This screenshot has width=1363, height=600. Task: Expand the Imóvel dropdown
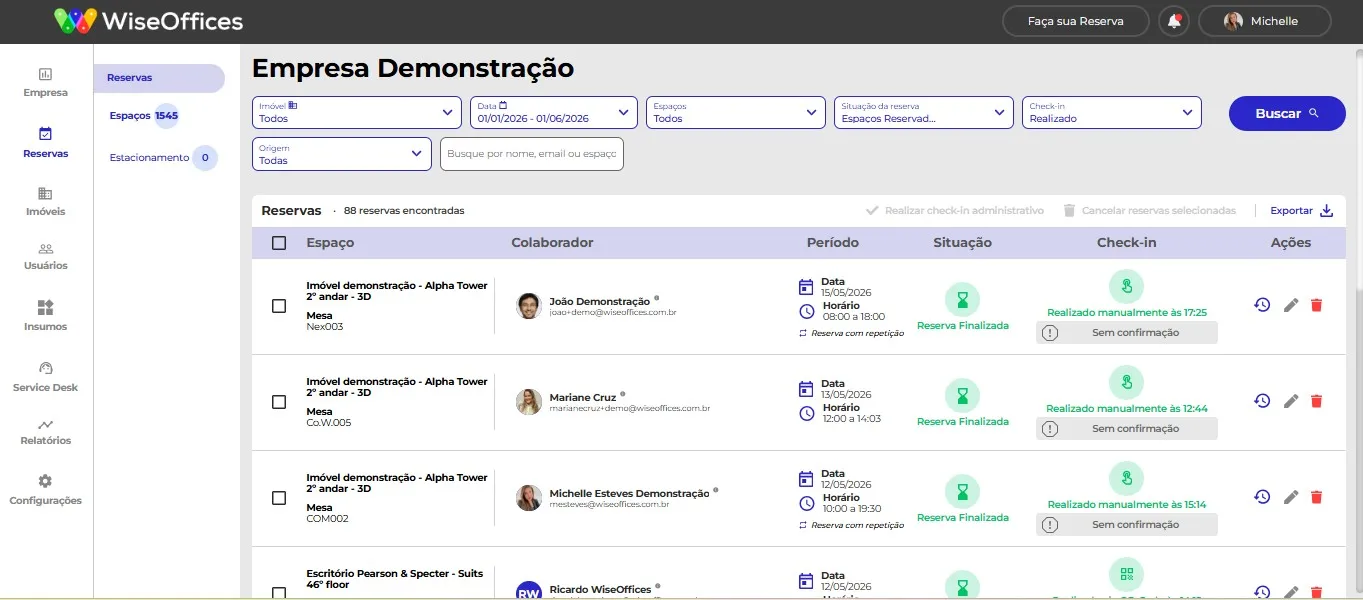click(357, 112)
